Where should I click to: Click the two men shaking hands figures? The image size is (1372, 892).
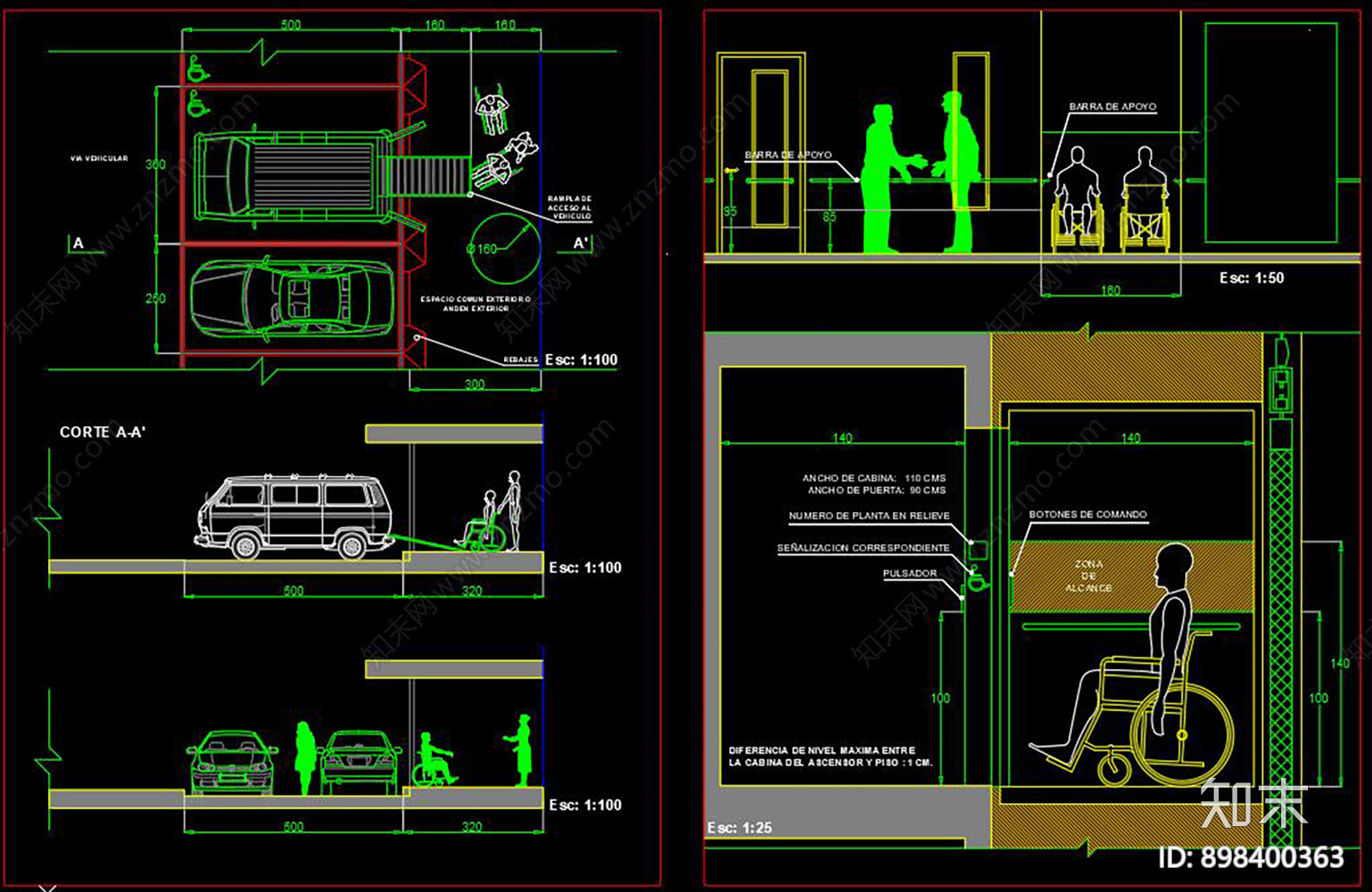point(921,172)
